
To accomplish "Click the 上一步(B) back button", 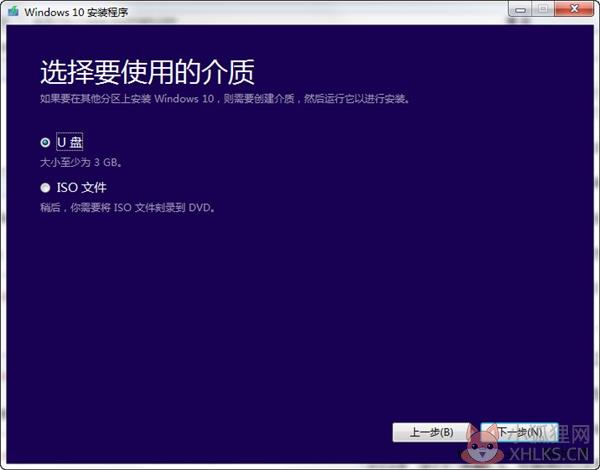I will pyautogui.click(x=431, y=432).
